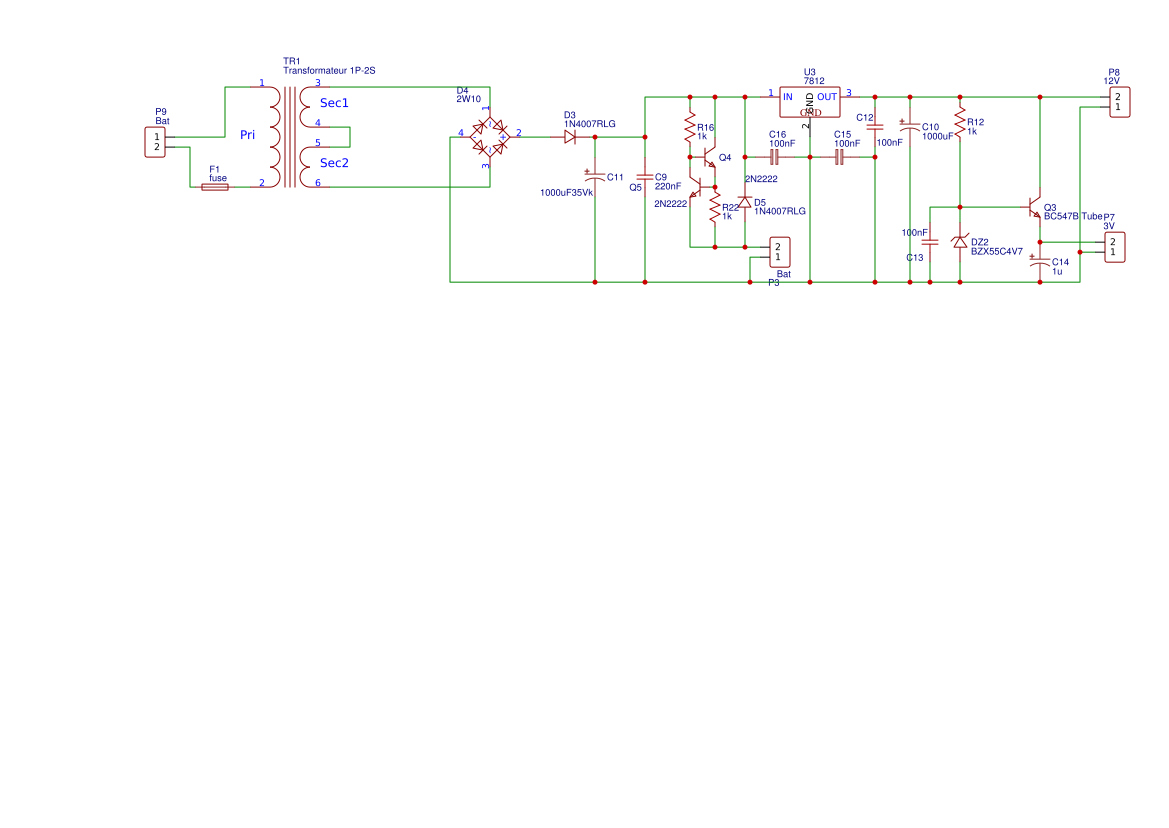
Task: Select the Q4 transistor symbol
Action: click(x=709, y=157)
